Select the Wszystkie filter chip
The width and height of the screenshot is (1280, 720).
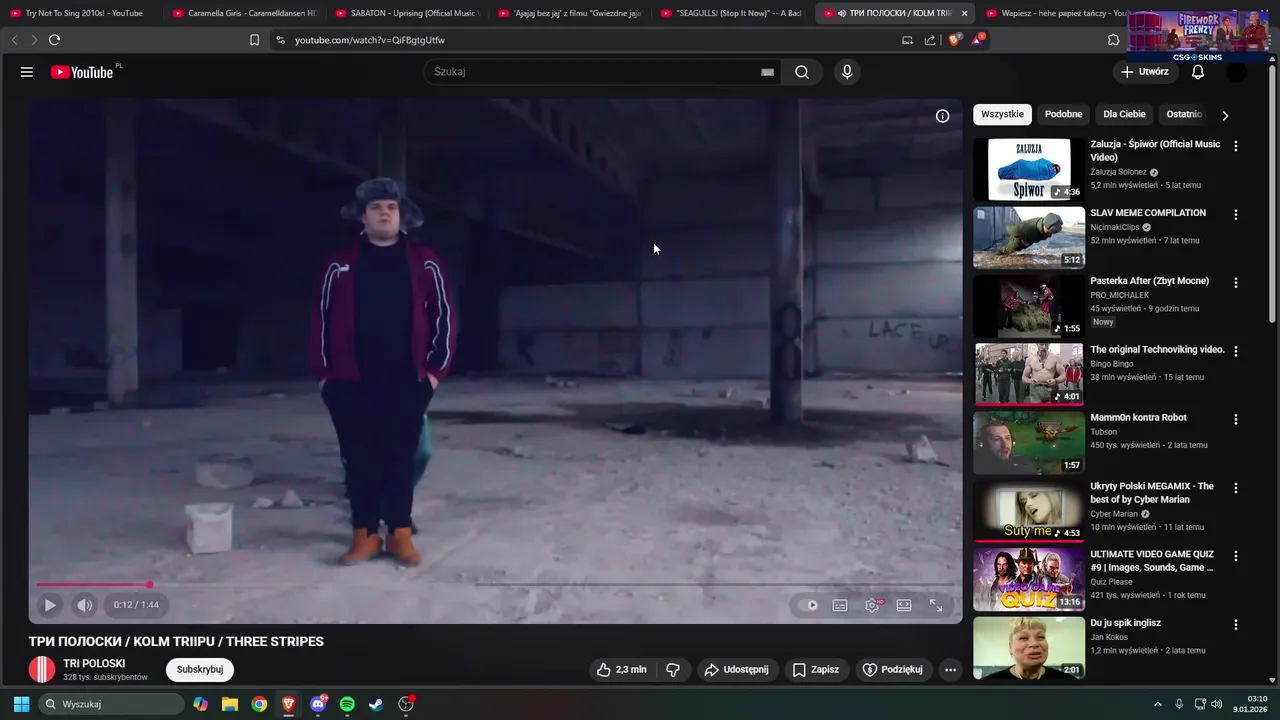[1002, 114]
